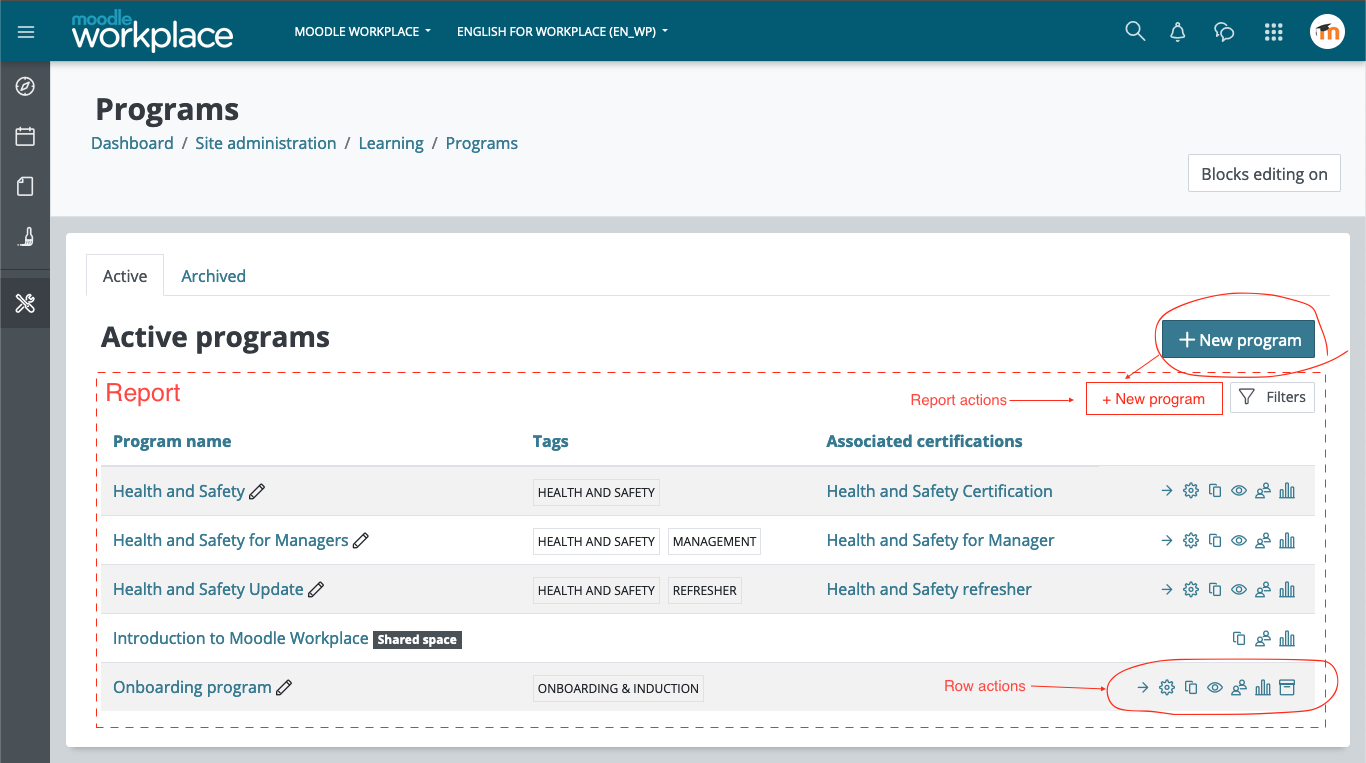Viewport: 1366px width, 763px height.
Task: Click arrow icon in Health and Safety Update row
Action: click(1167, 589)
